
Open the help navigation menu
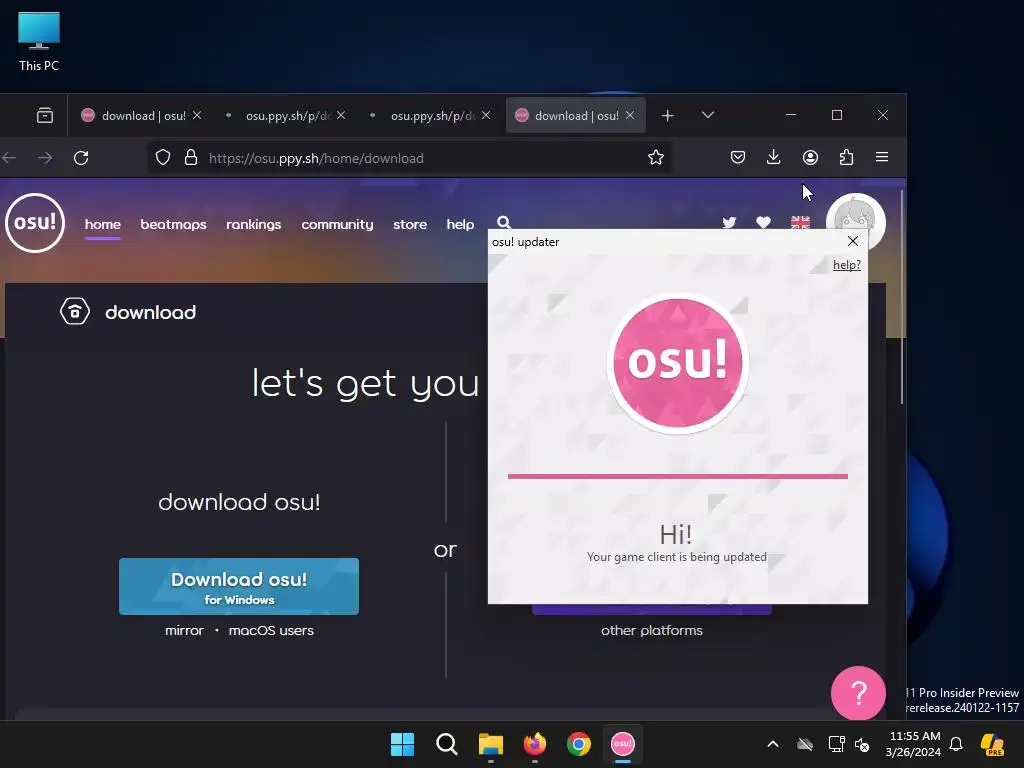pyautogui.click(x=460, y=224)
